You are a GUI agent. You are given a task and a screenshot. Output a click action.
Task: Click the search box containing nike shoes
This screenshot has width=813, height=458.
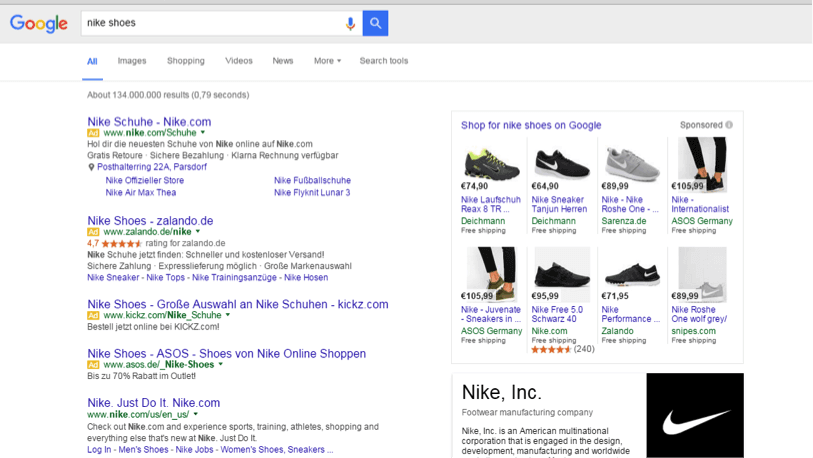pos(210,23)
